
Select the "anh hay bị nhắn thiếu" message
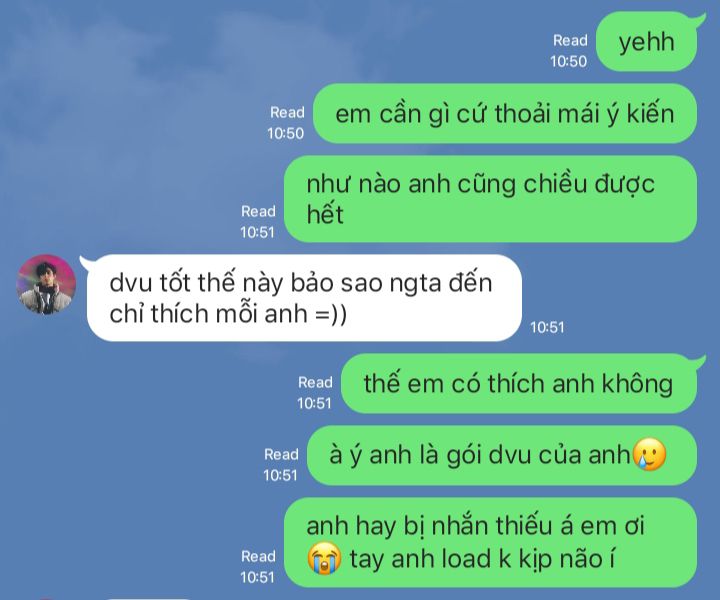click(490, 543)
